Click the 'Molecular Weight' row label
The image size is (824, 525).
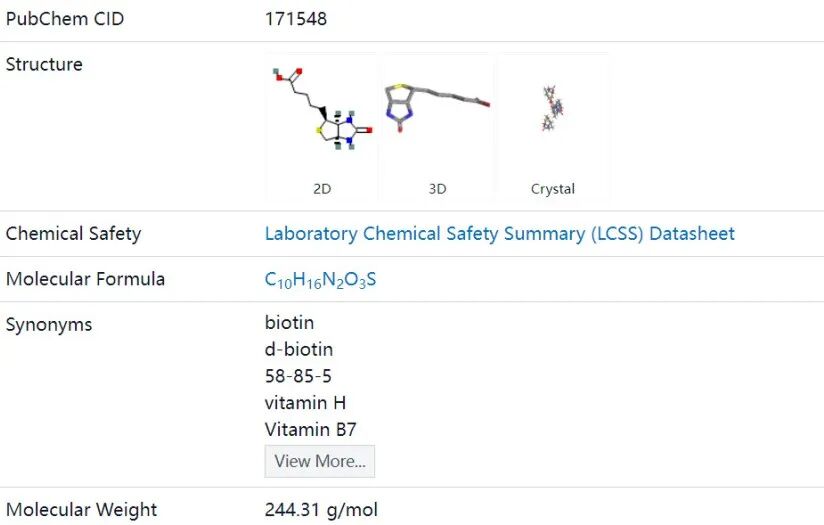click(x=81, y=510)
